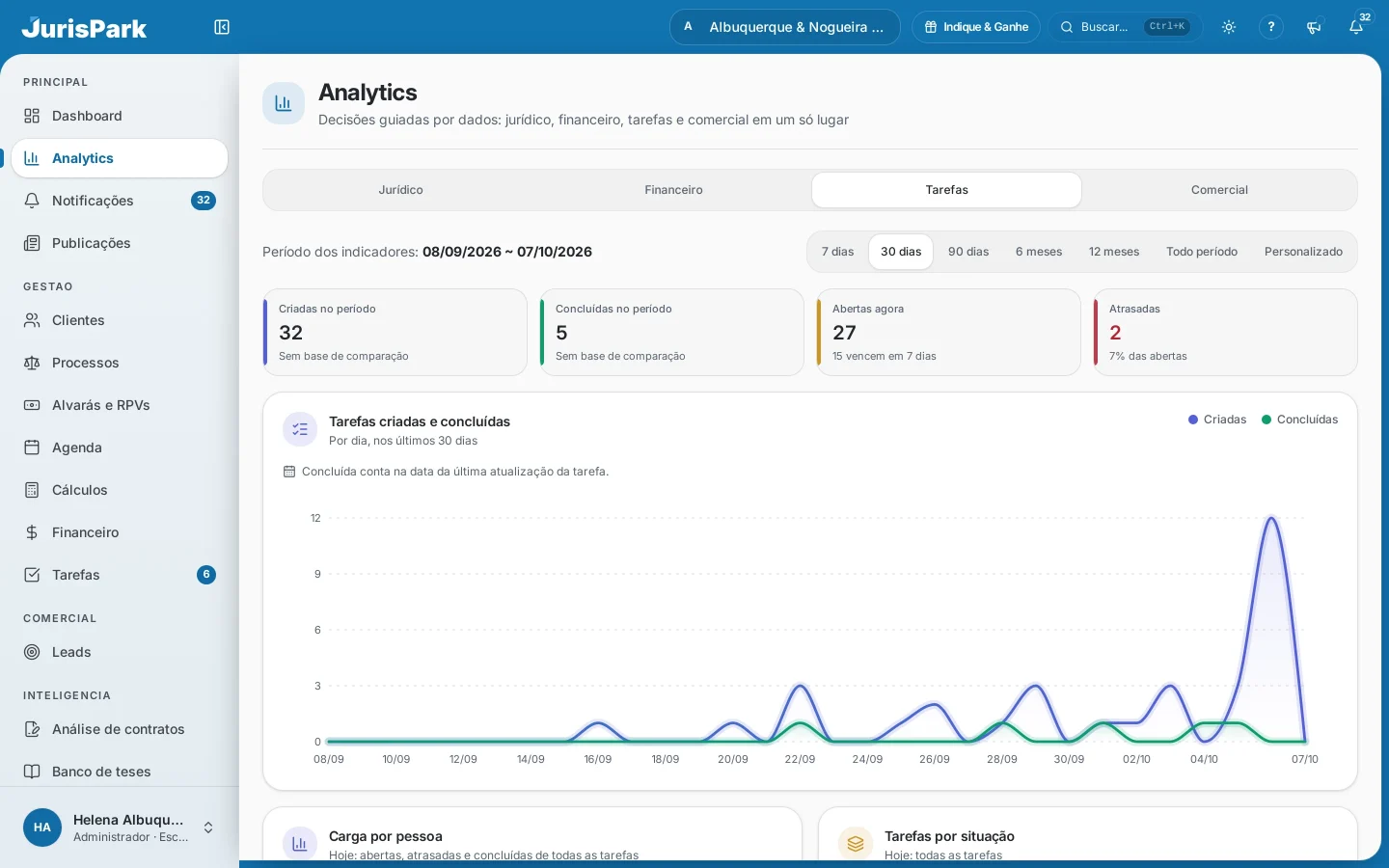Select Todo período option

pos(1202,252)
